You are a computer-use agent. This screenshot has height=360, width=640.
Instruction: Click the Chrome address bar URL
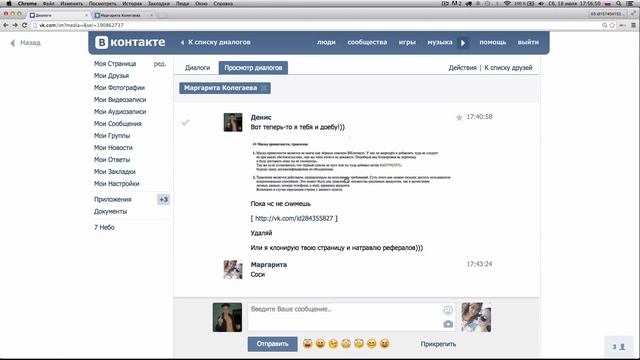click(x=81, y=25)
